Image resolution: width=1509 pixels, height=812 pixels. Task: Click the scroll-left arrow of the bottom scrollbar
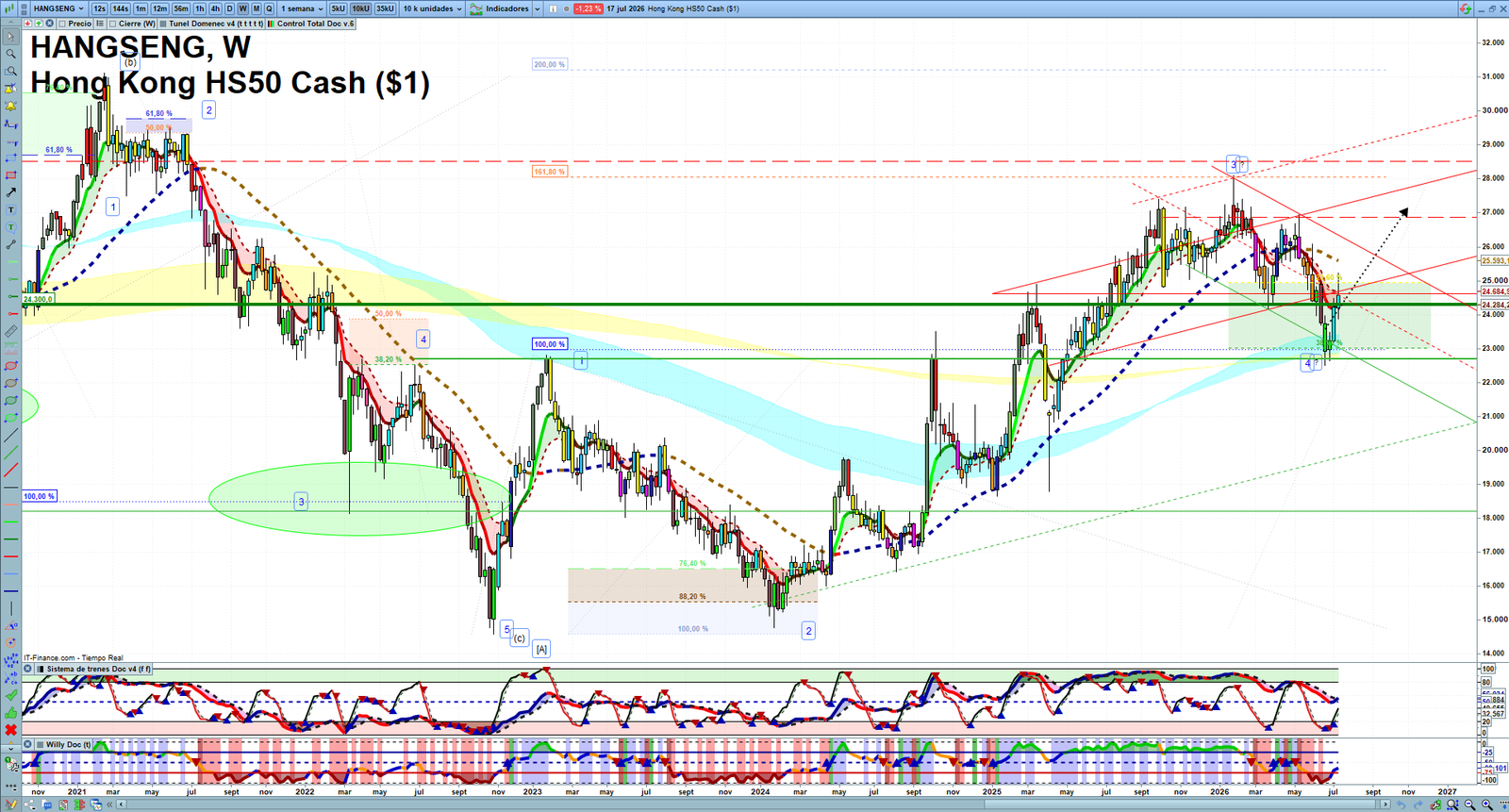click(121, 804)
